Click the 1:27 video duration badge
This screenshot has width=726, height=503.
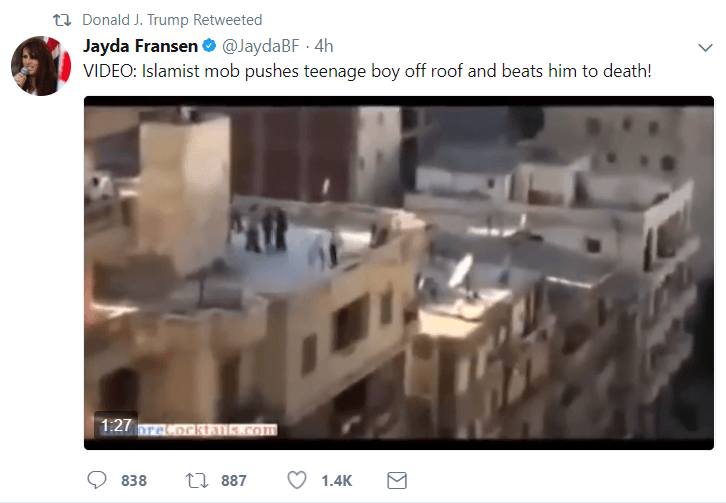[x=116, y=425]
